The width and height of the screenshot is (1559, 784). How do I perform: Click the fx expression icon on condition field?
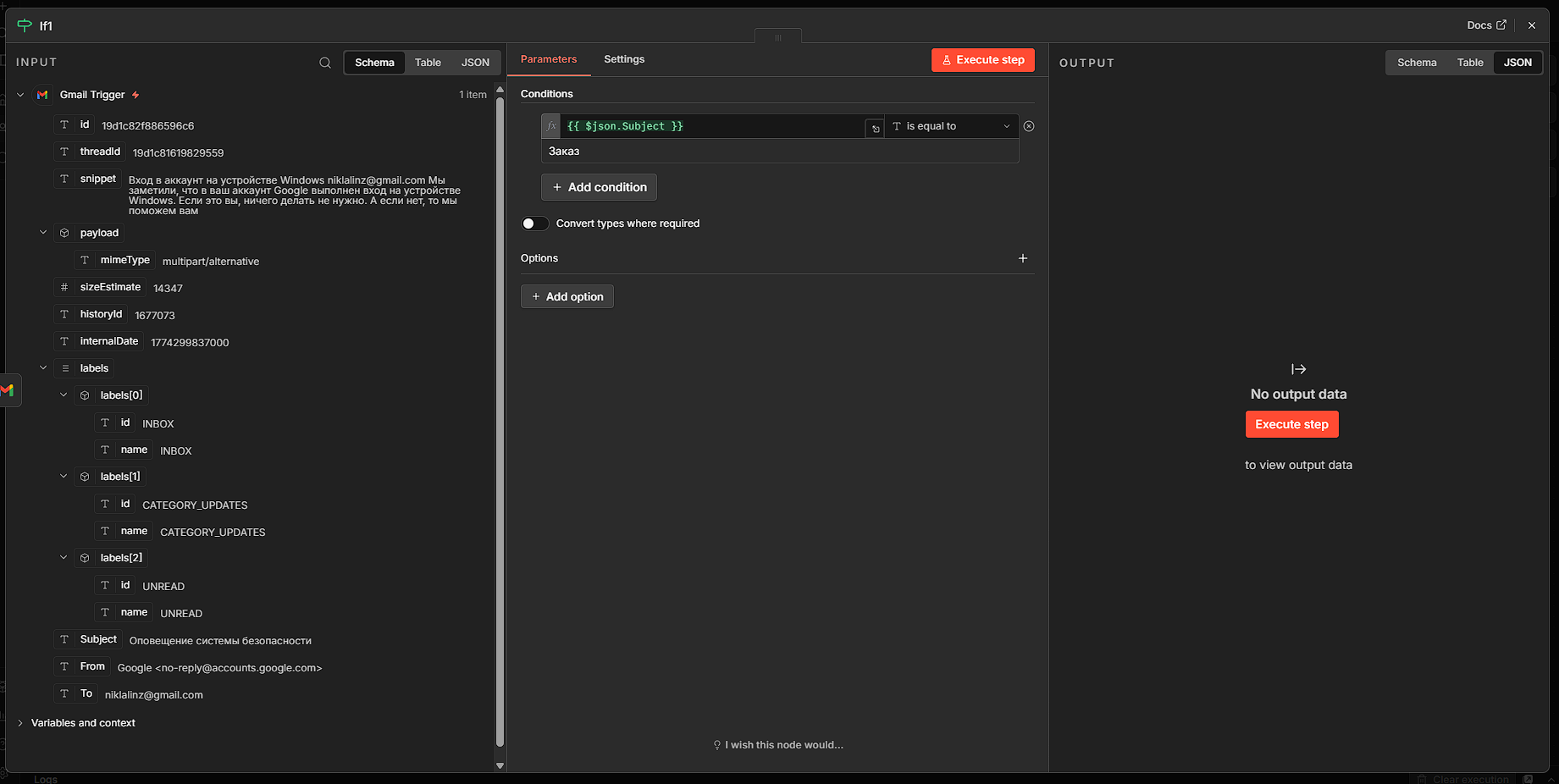[551, 126]
